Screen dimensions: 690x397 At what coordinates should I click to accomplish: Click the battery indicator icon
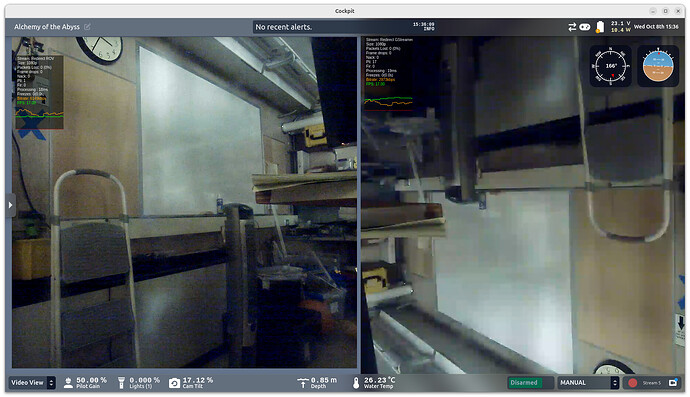[600, 27]
